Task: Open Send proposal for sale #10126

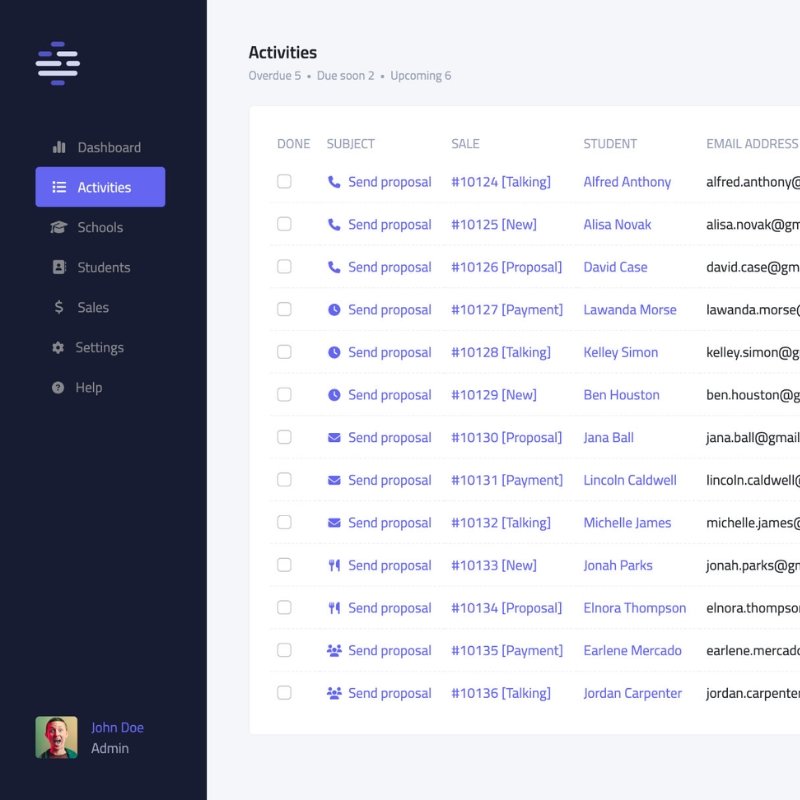Action: (390, 267)
